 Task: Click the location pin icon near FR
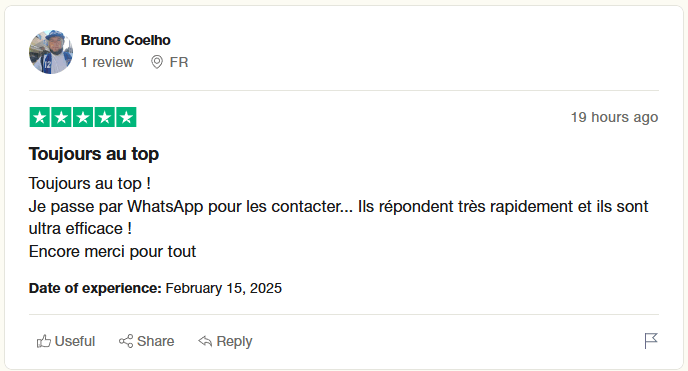pyautogui.click(x=157, y=62)
